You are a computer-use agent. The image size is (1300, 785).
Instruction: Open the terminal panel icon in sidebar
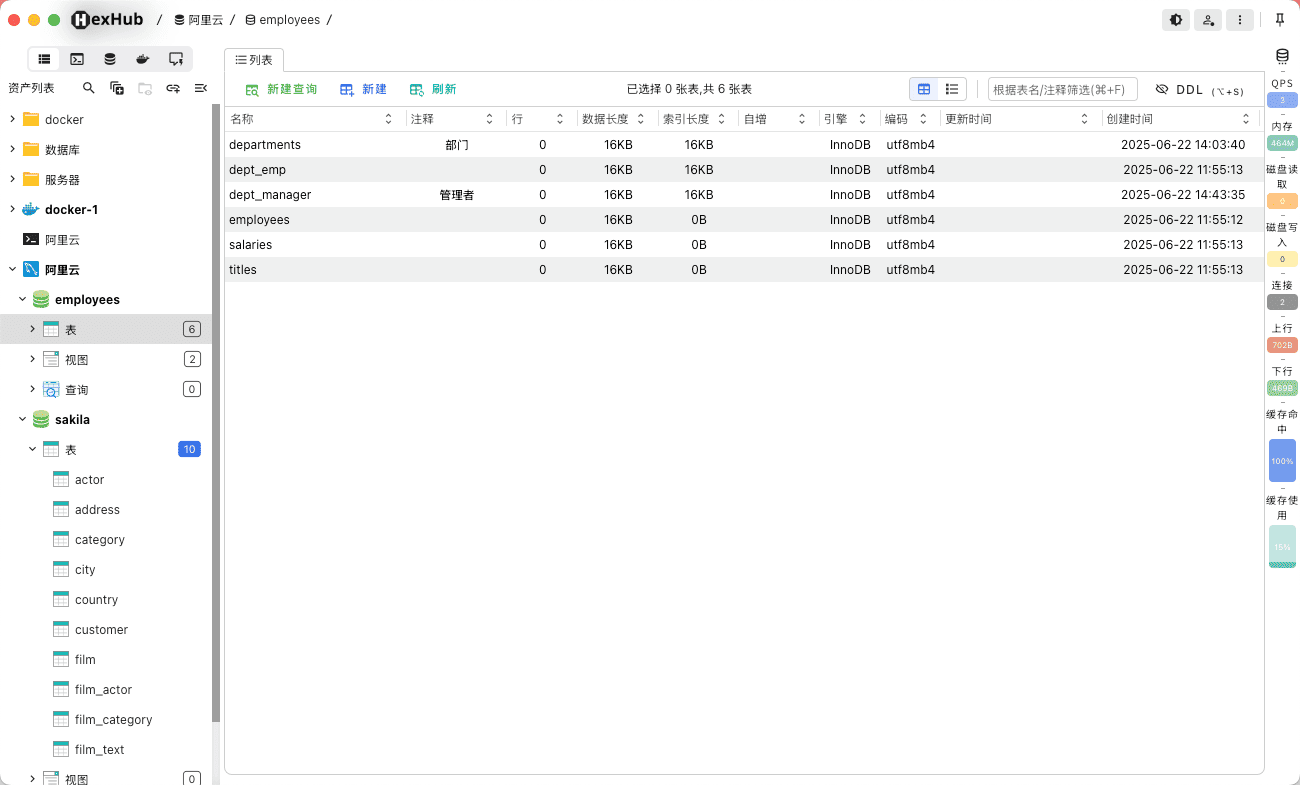[x=77, y=59]
